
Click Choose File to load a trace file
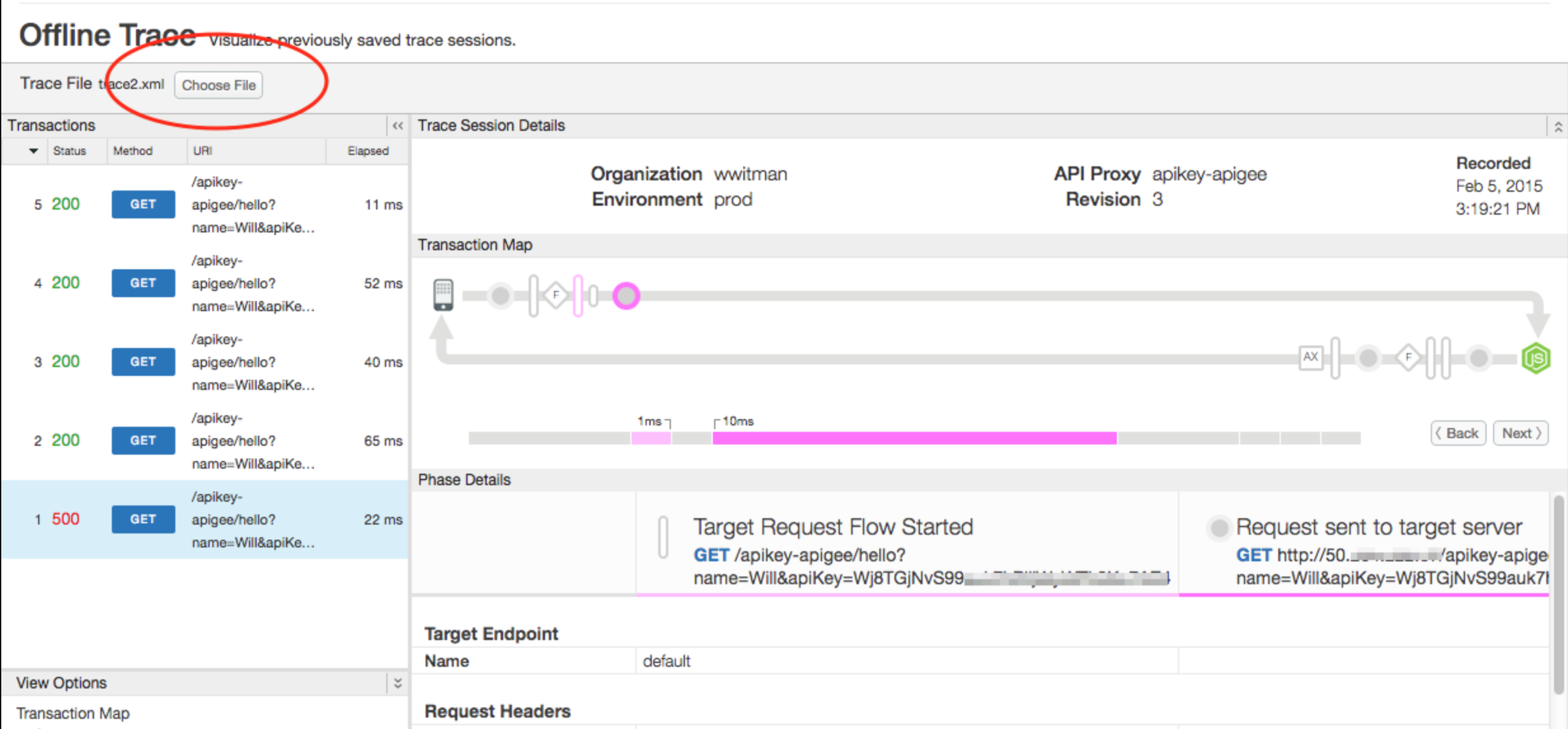click(218, 85)
